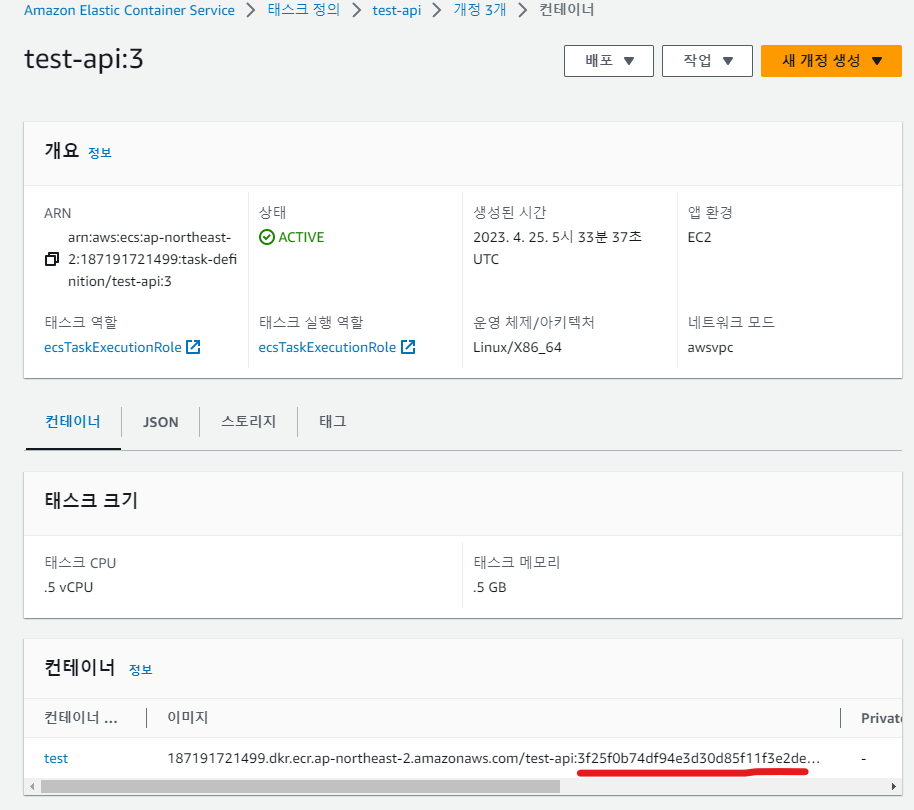
Task: Open the 태그 tab
Action: 333,421
